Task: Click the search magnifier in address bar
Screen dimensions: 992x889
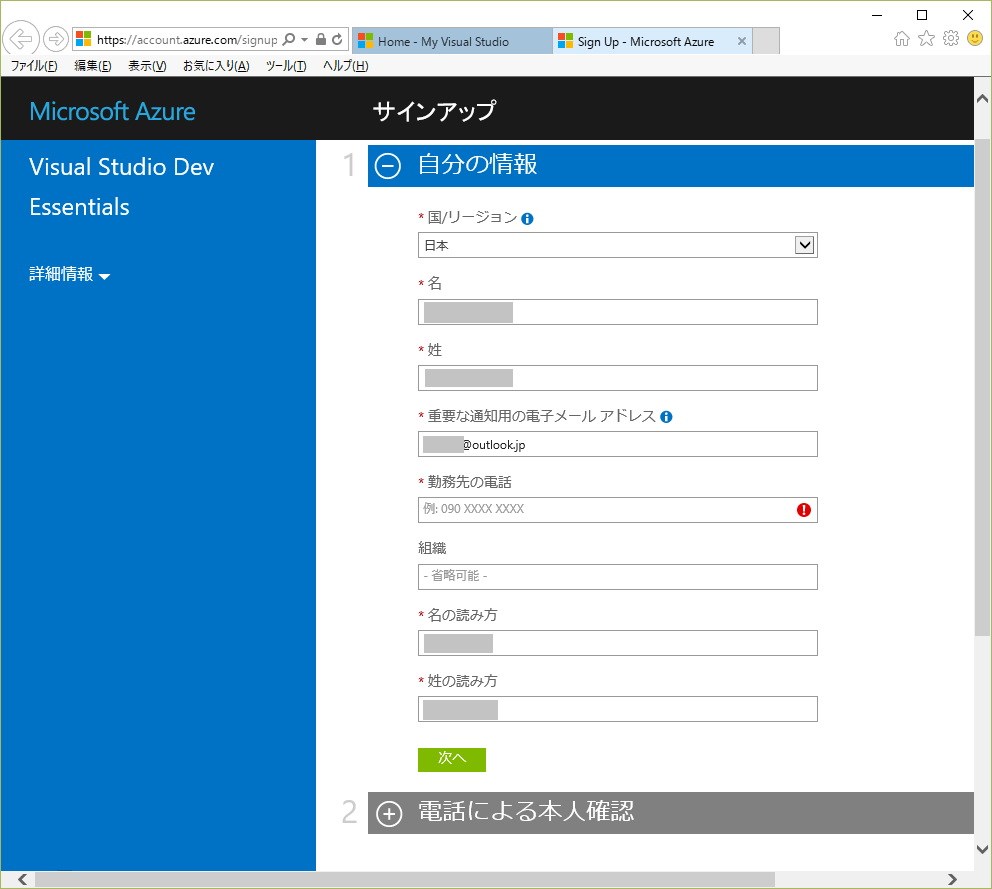Action: (289, 39)
